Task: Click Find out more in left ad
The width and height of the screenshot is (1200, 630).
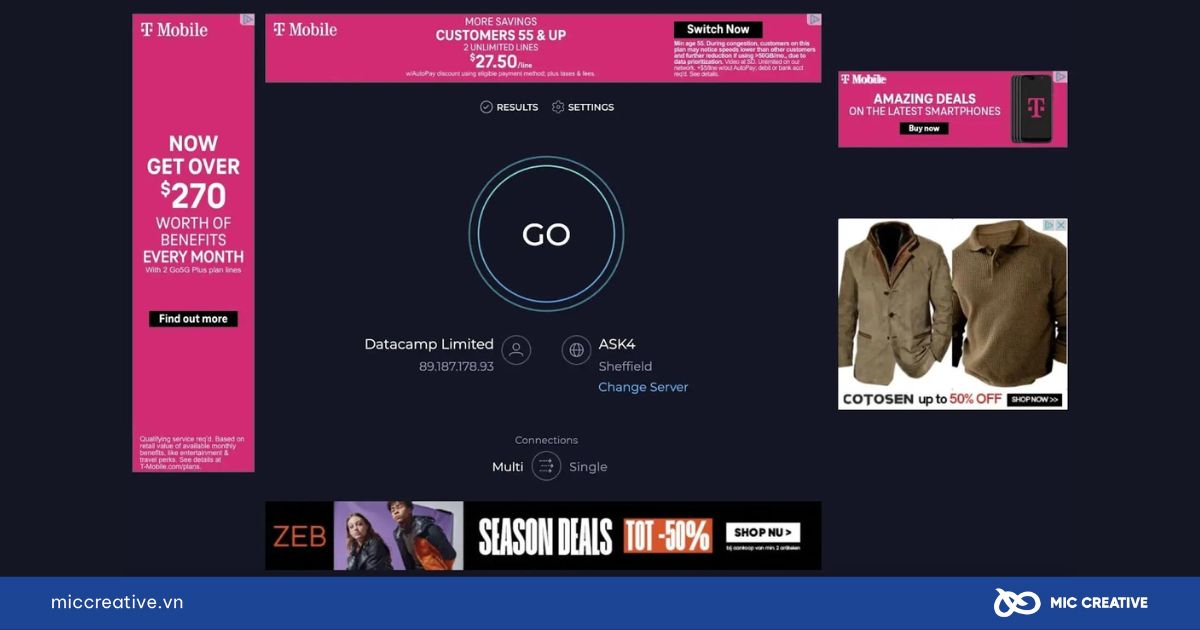Action: coord(193,319)
